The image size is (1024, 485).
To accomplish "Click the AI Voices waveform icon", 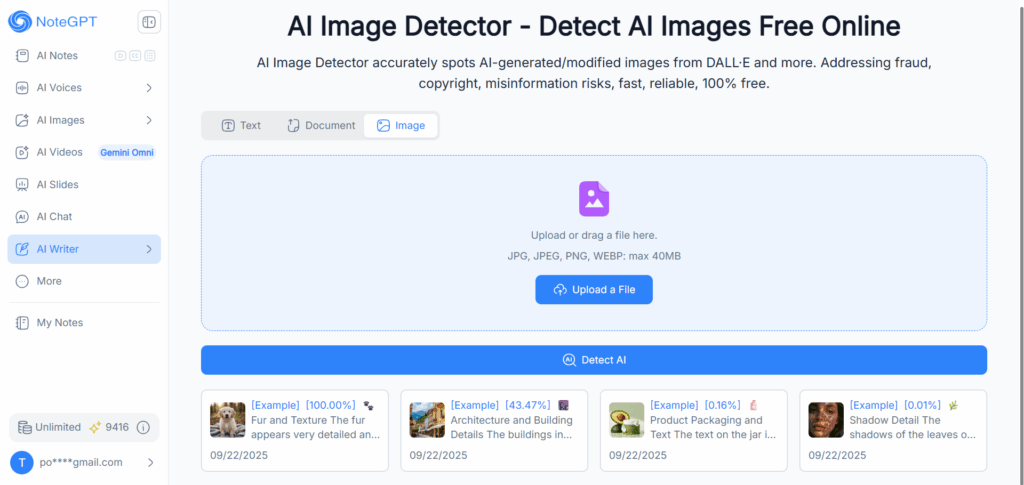I will [x=22, y=87].
